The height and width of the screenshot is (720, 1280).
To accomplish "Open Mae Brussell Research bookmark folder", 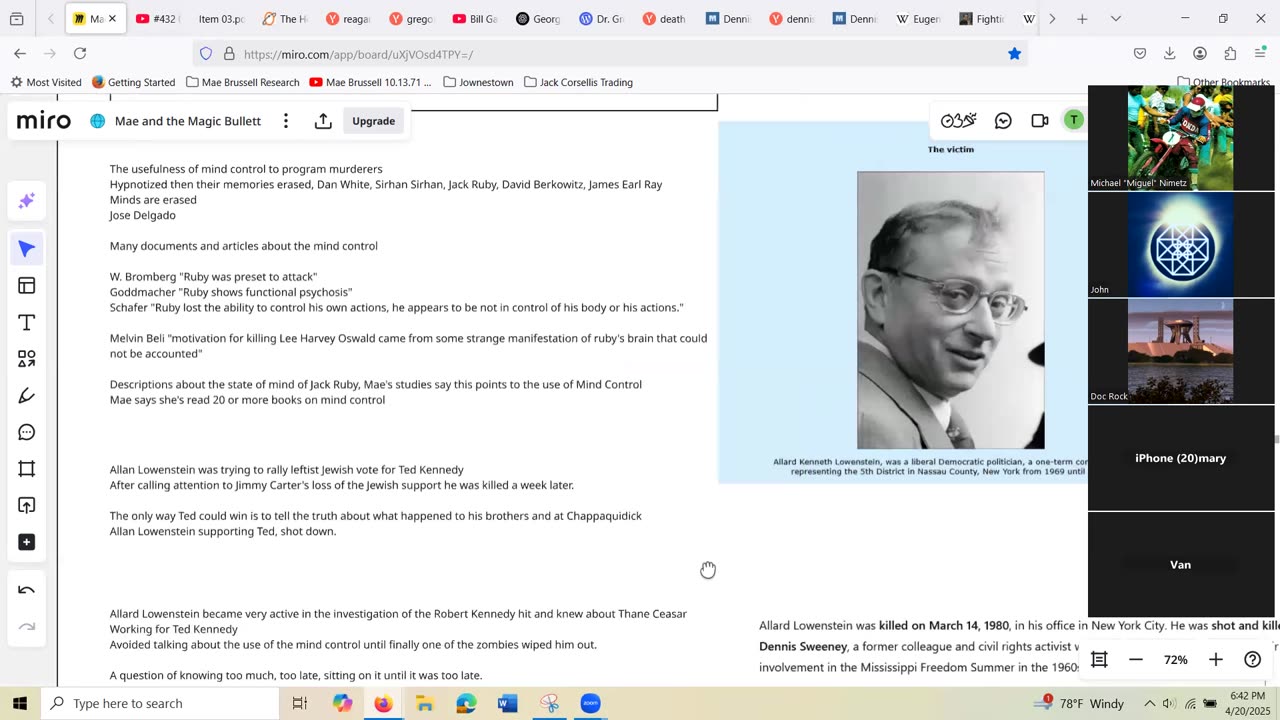I will pyautogui.click(x=242, y=82).
